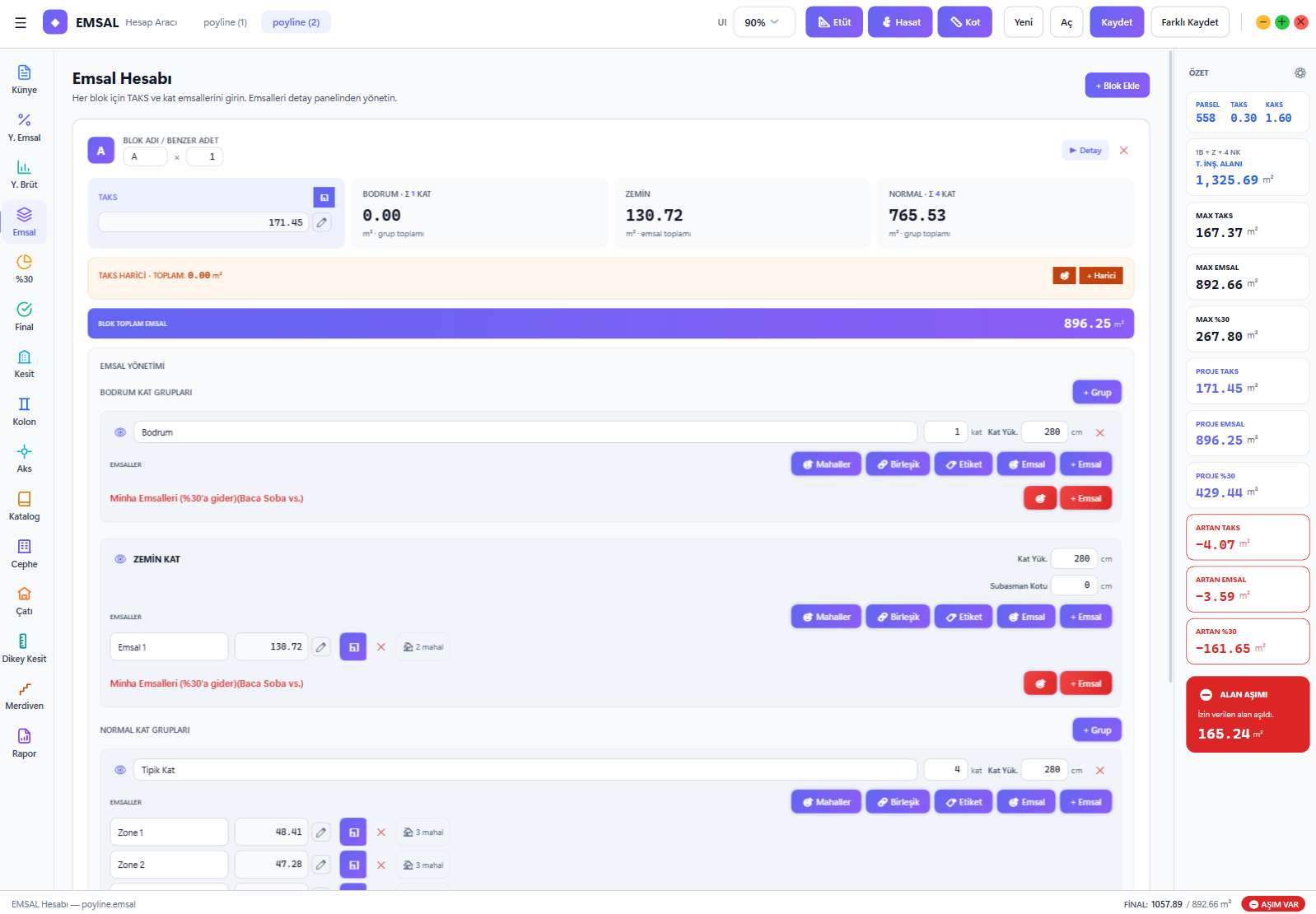Open the Dikey Kesit section
Image resolution: width=1316 pixels, height=914 pixels.
[24, 649]
